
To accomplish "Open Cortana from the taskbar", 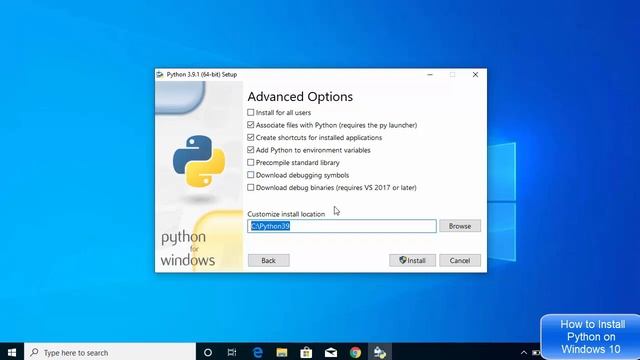I will (208, 352).
